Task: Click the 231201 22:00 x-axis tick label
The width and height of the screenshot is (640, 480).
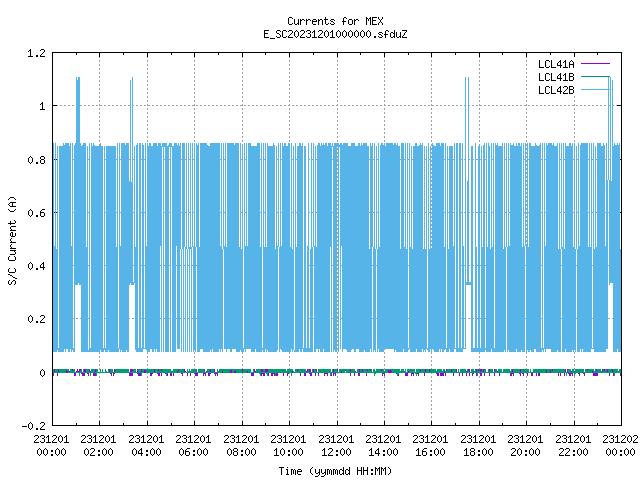Action: pos(573,446)
